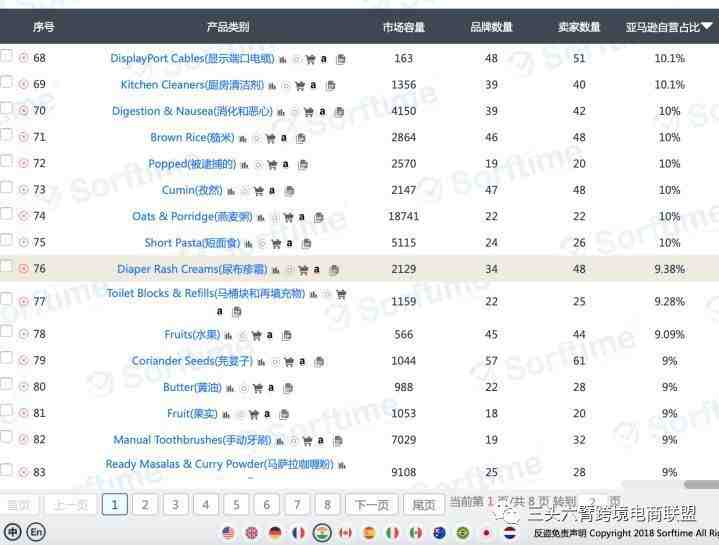Switch to the Canada flag marketplace
The height and width of the screenshot is (545, 719).
tap(345, 533)
